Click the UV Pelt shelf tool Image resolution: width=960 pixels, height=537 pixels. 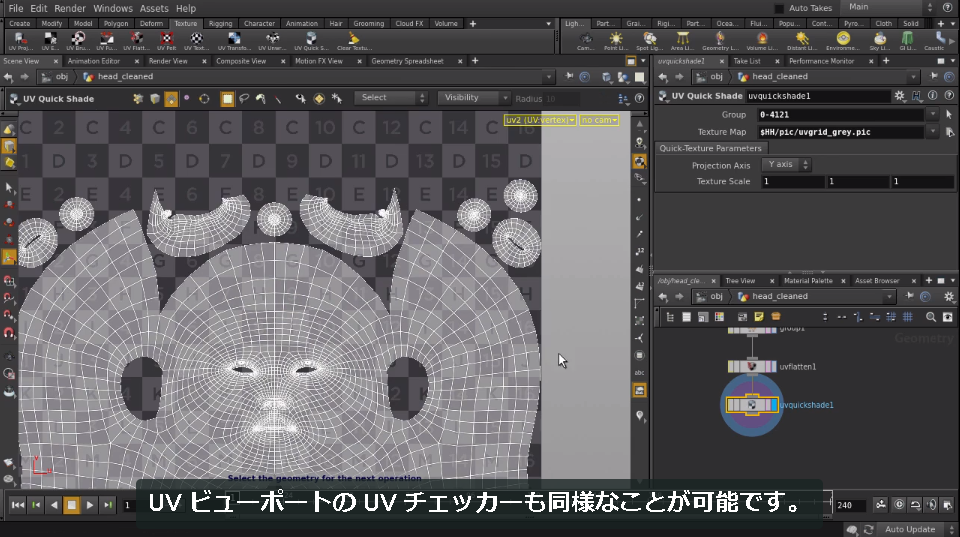click(166, 41)
